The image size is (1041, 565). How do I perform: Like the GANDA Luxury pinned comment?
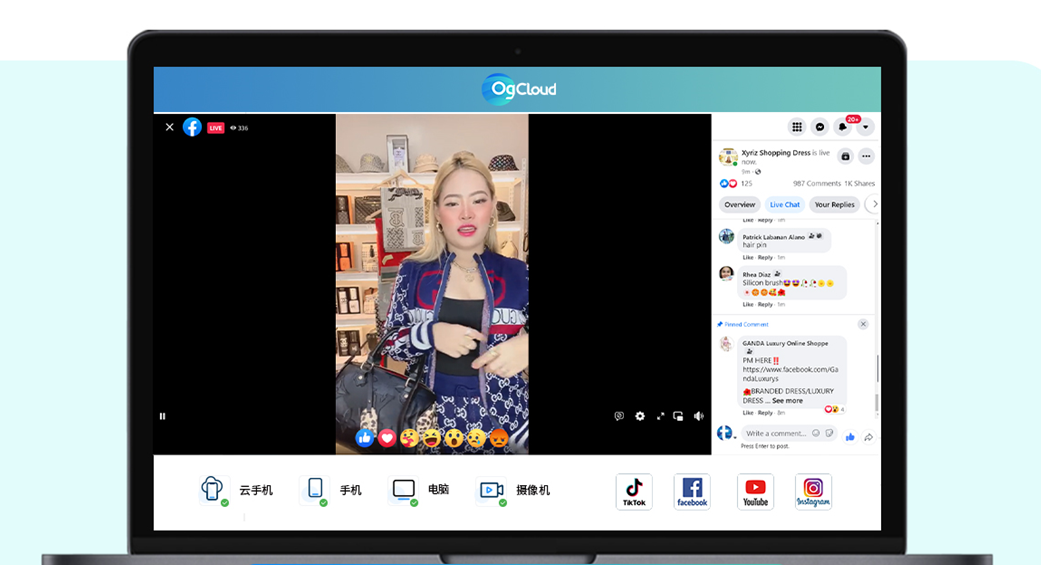(748, 412)
